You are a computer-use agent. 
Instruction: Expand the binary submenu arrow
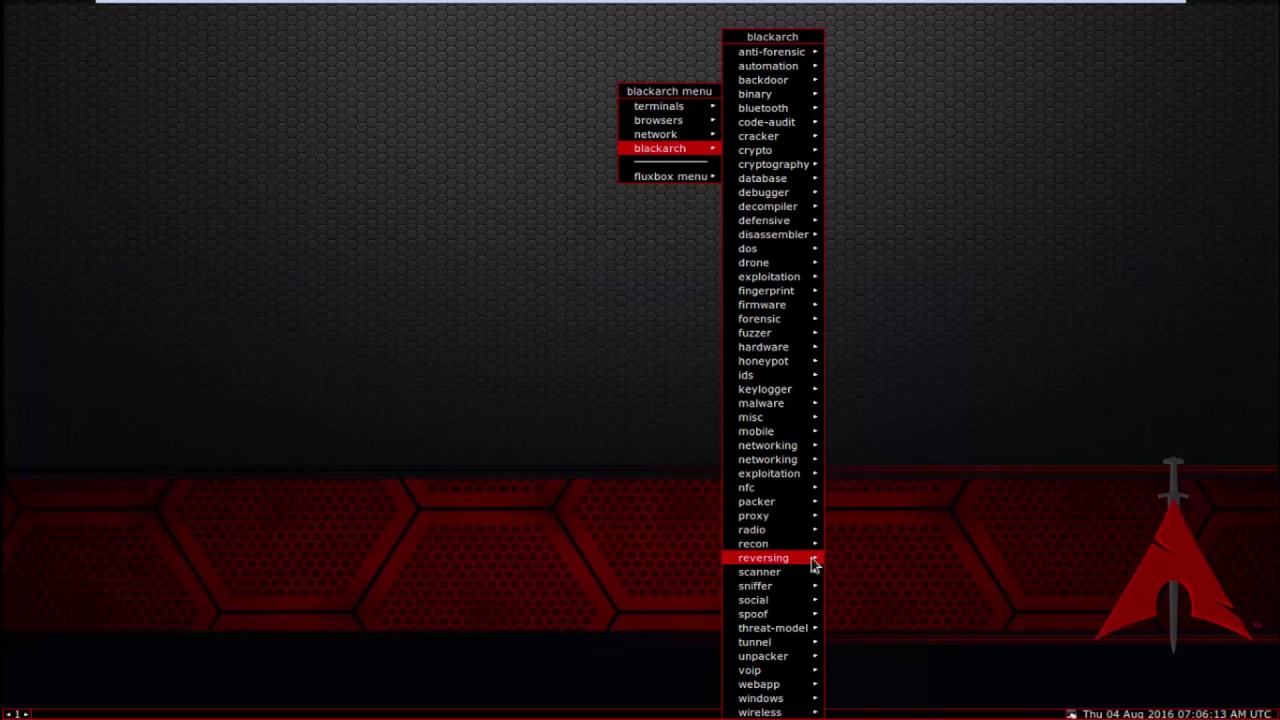pos(814,94)
